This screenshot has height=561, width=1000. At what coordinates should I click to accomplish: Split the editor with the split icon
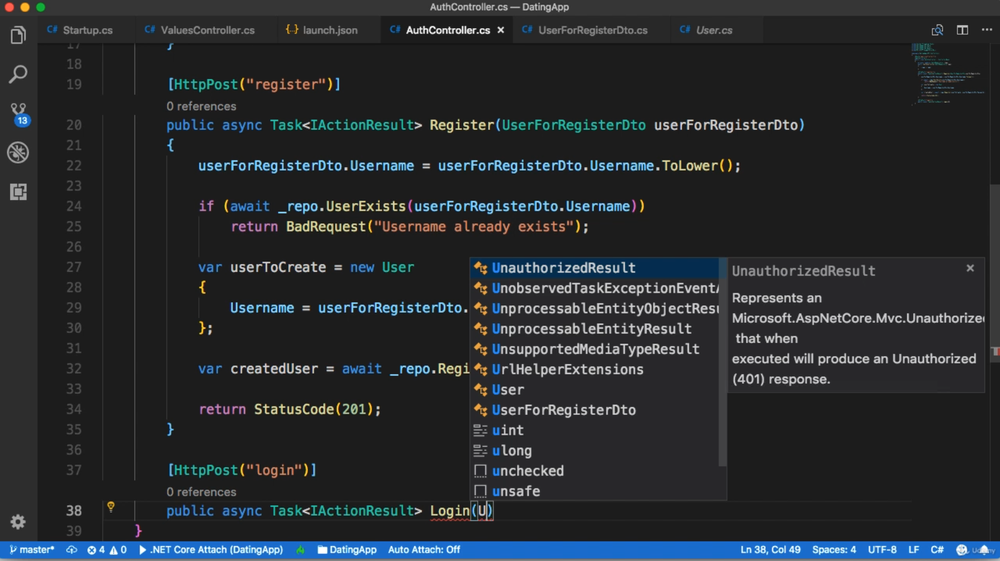[x=962, y=30]
